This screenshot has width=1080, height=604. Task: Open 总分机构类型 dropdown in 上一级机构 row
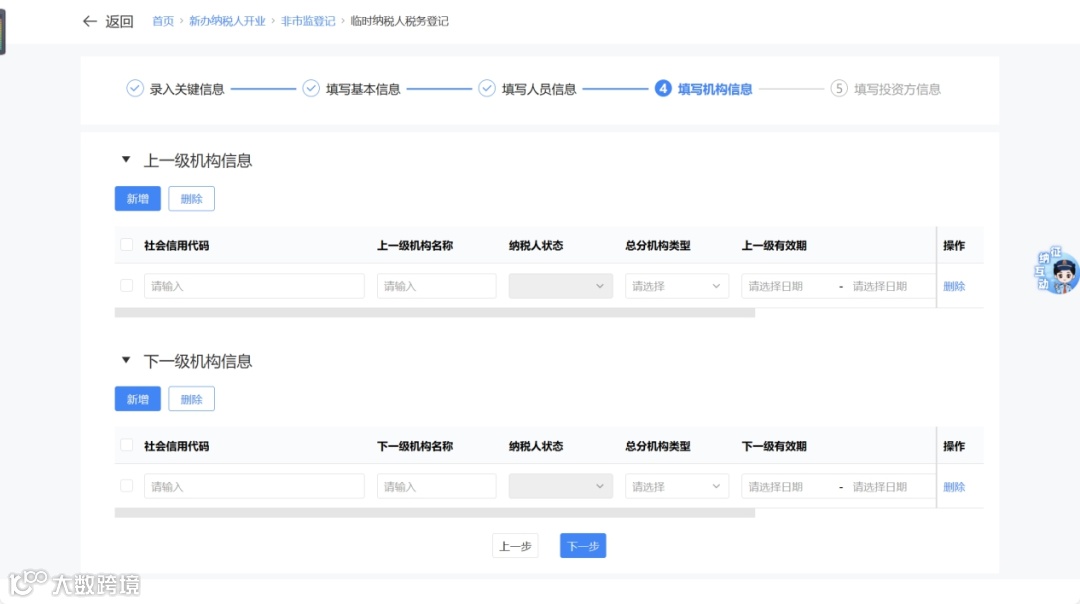click(677, 286)
